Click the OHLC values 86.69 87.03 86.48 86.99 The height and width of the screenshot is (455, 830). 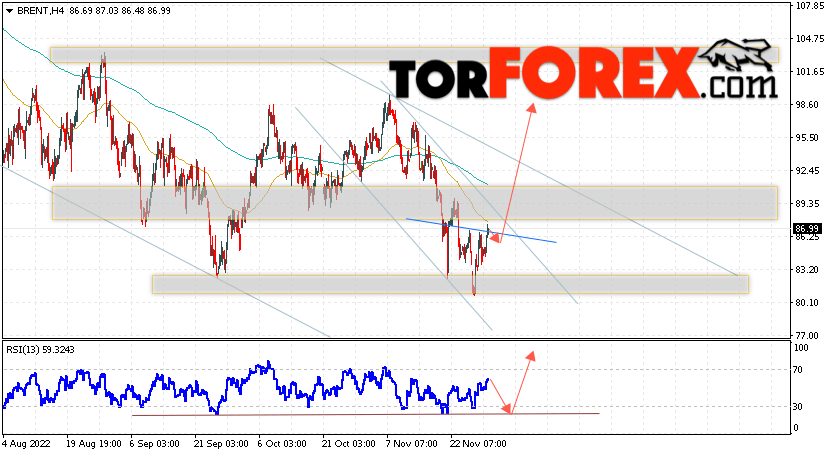pos(120,11)
